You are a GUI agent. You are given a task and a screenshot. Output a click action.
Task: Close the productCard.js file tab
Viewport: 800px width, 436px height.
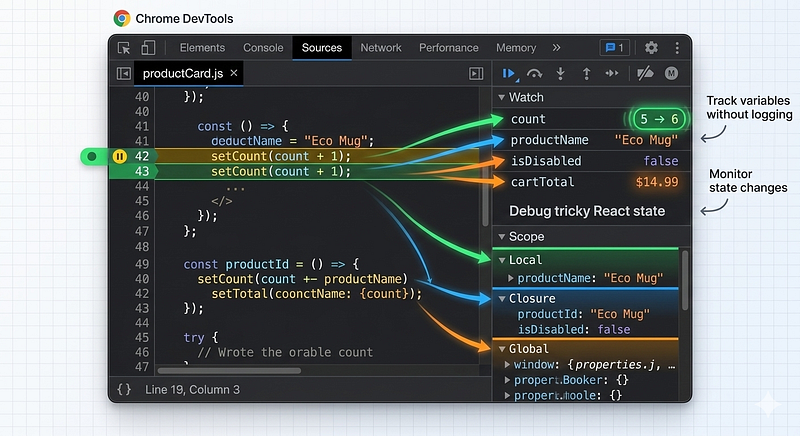tap(234, 73)
